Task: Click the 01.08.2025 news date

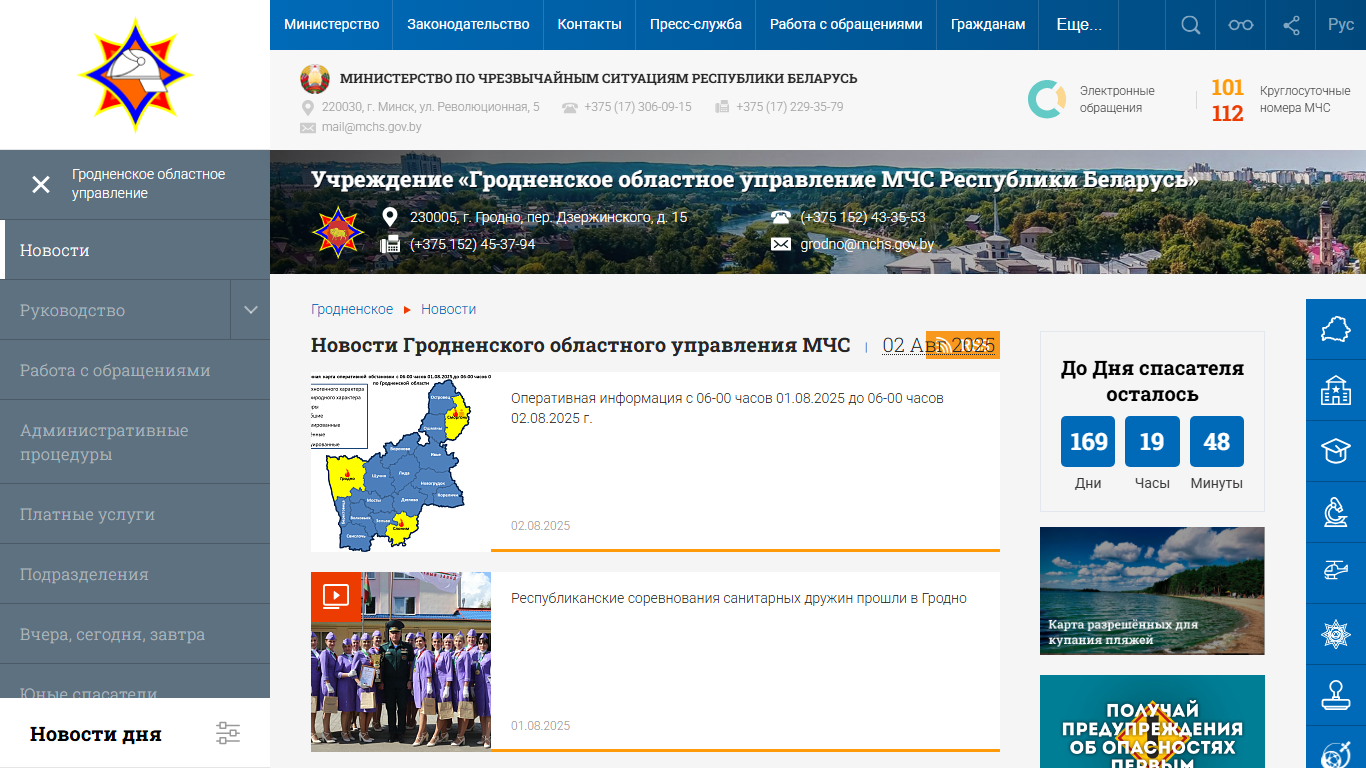Action: tap(541, 726)
